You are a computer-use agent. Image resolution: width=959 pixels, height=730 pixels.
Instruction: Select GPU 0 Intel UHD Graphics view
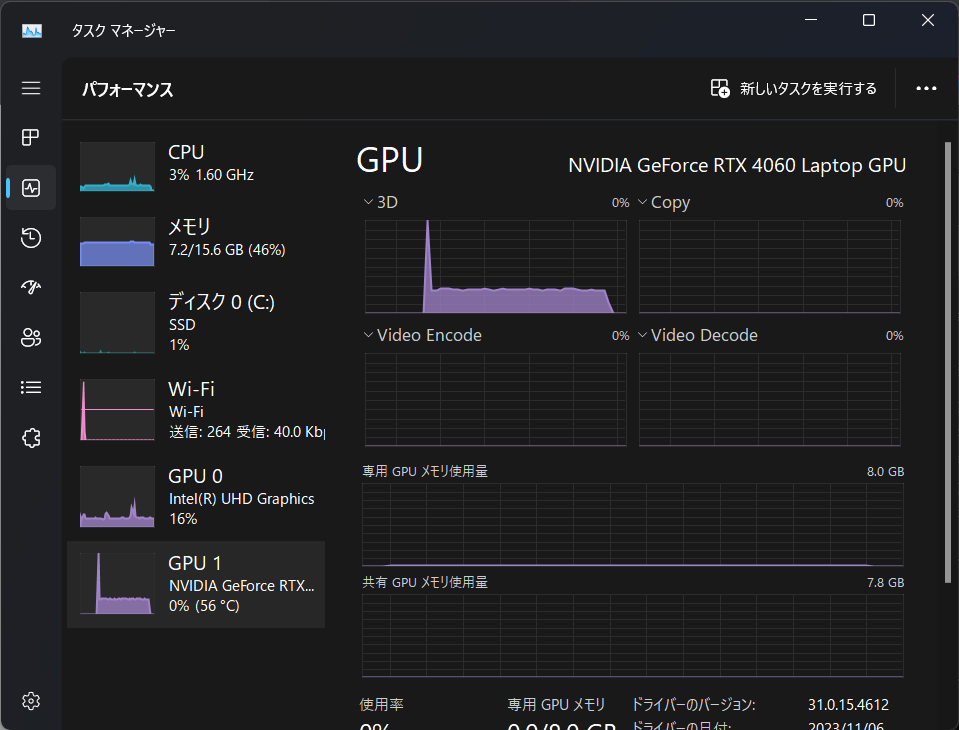point(195,496)
